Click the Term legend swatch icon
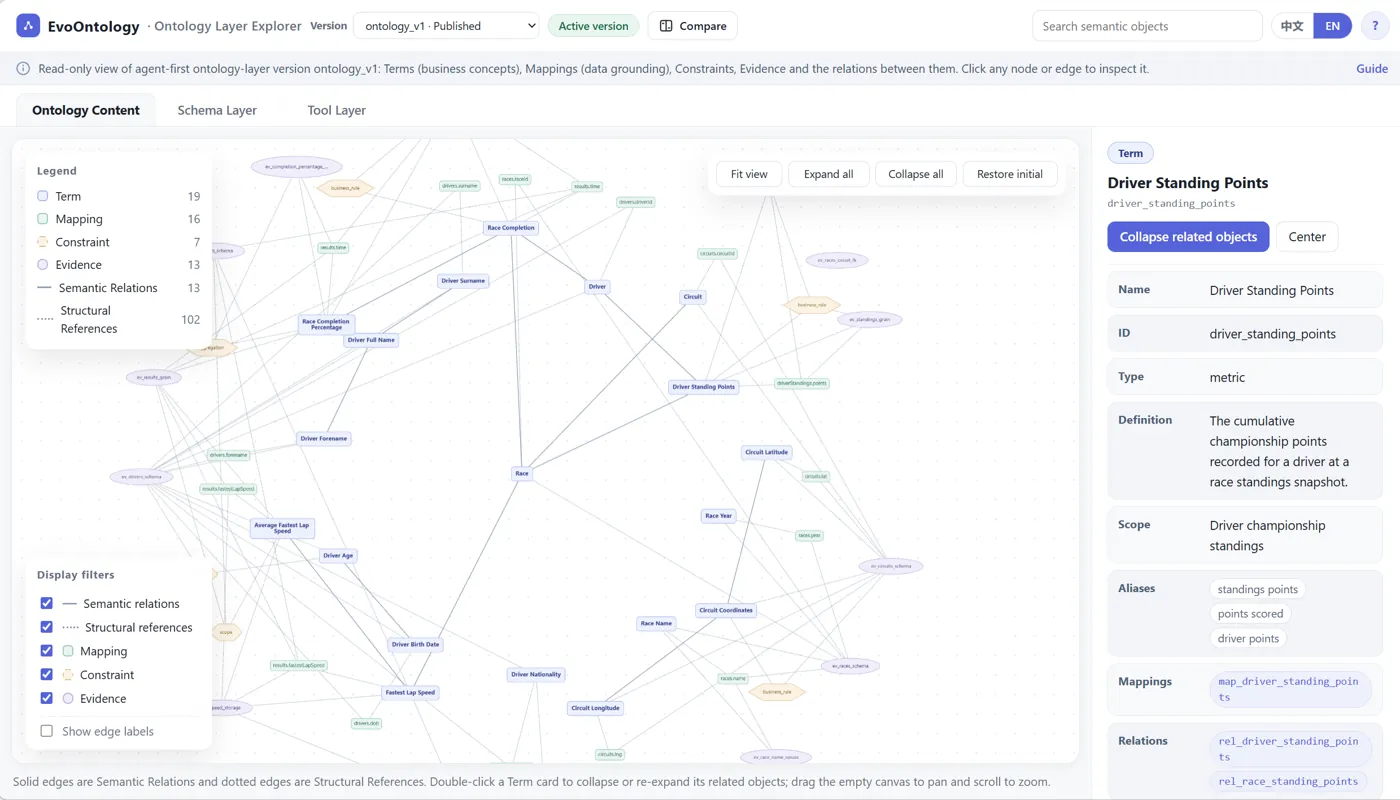1400x800 pixels. coord(42,196)
